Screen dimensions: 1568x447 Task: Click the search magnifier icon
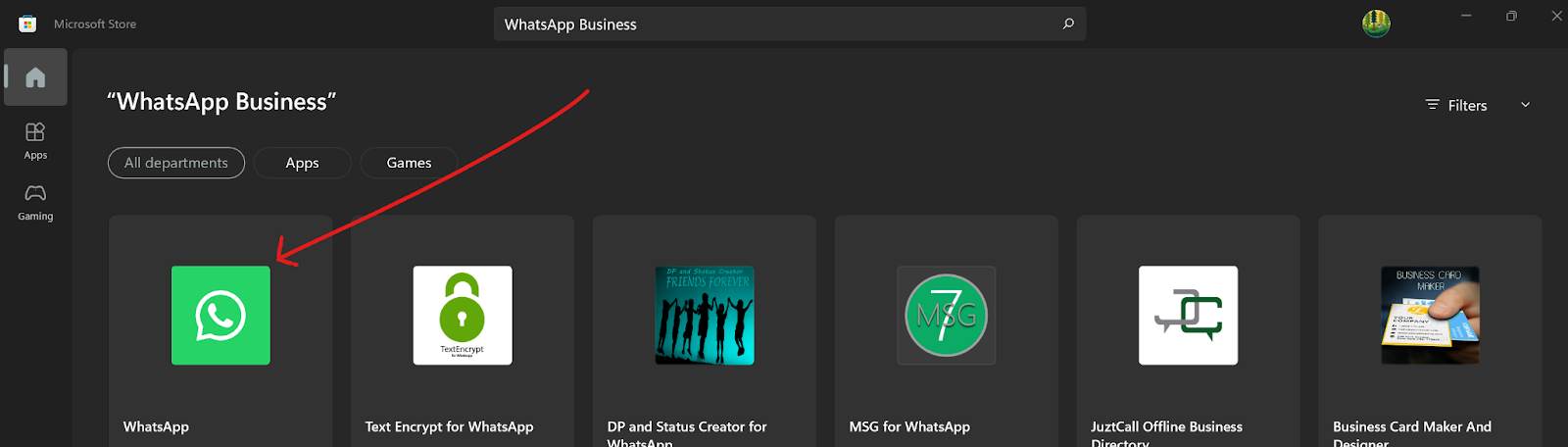pyautogui.click(x=1068, y=24)
